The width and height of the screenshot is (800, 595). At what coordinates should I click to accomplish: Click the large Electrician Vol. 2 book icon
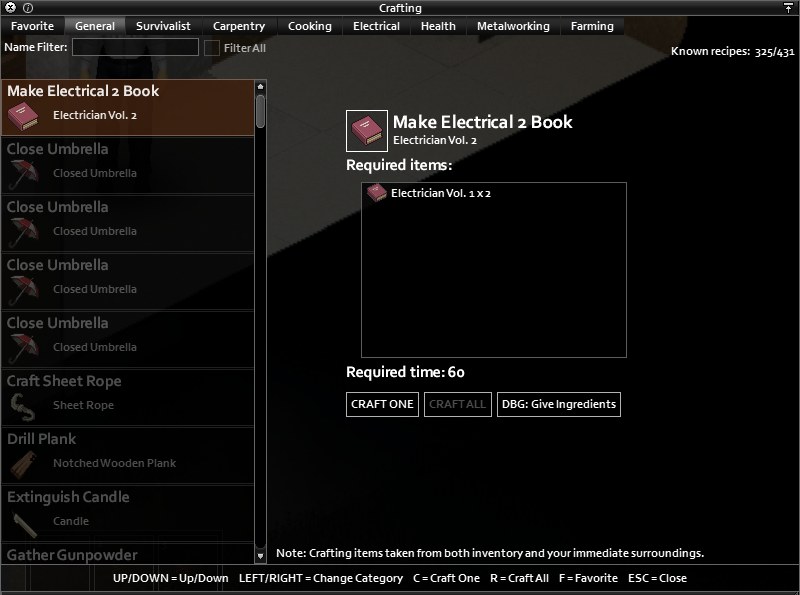coord(367,131)
